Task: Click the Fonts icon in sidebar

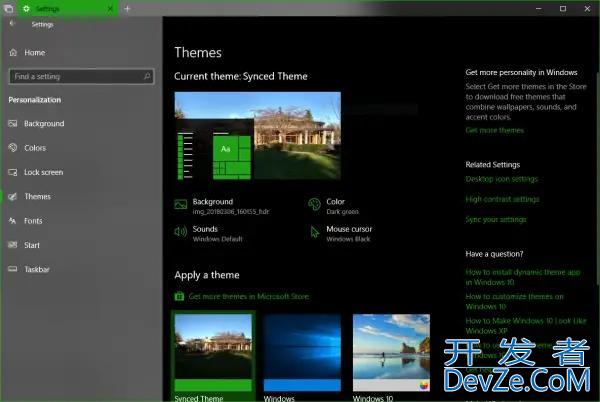Action: coord(13,221)
